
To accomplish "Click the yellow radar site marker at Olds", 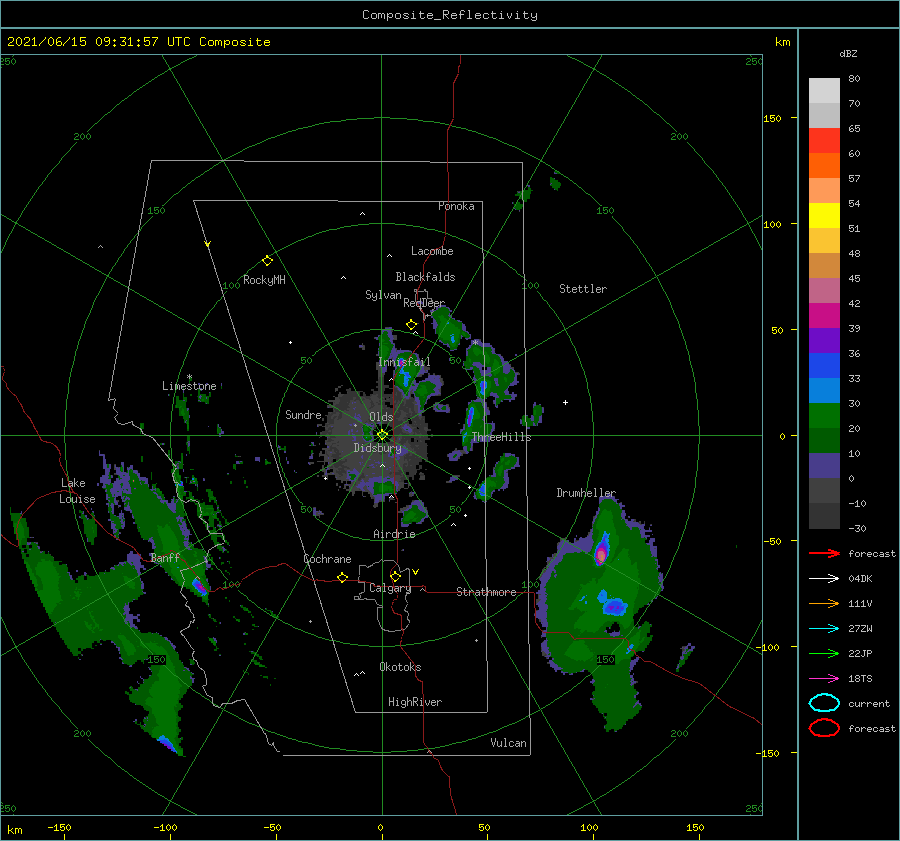I will [x=382, y=435].
